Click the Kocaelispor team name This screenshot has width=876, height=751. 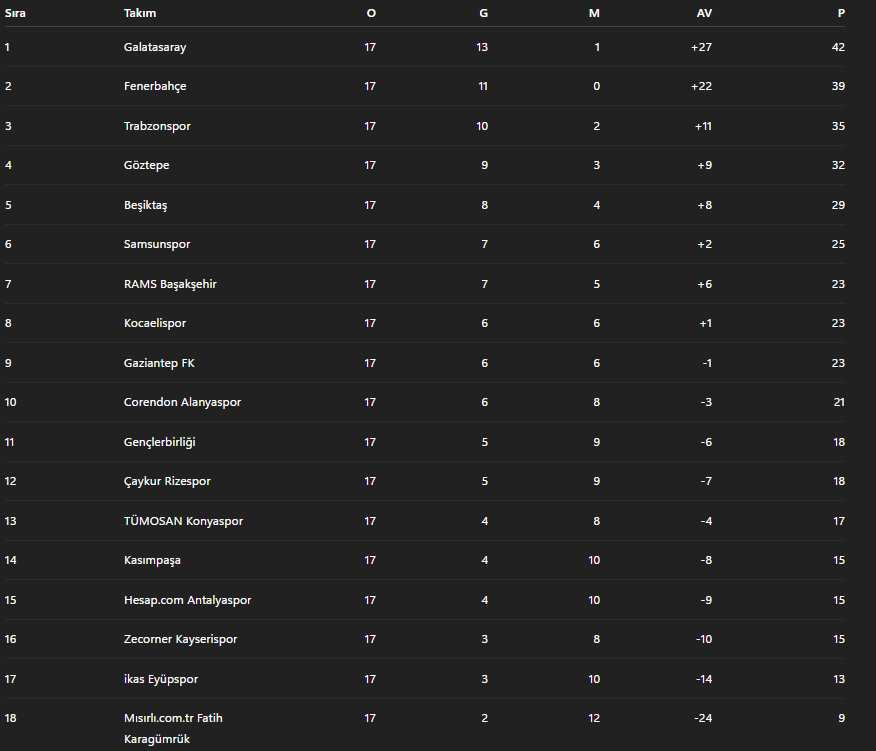(x=155, y=323)
